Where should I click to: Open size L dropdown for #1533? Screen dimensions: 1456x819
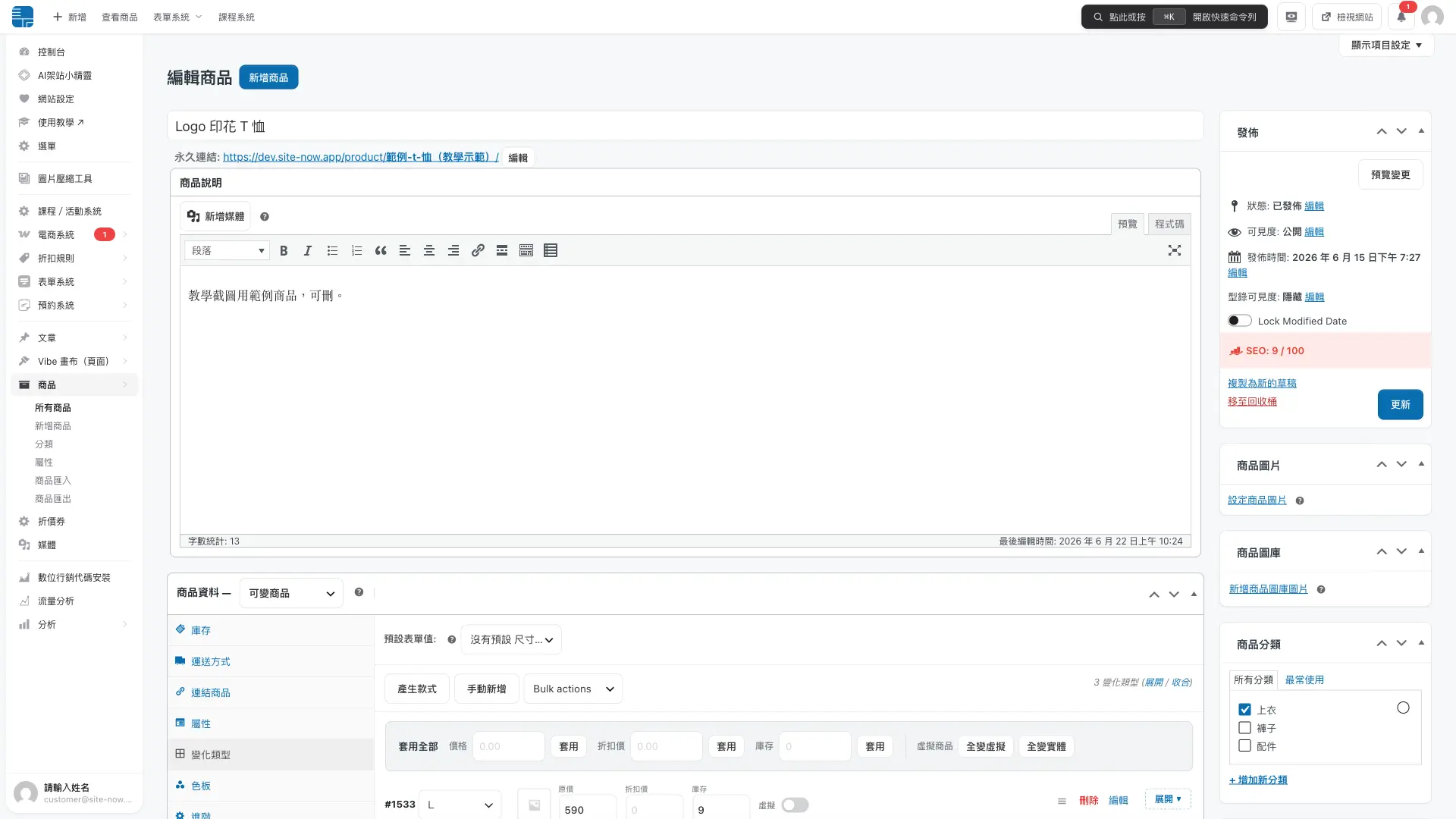coord(460,805)
